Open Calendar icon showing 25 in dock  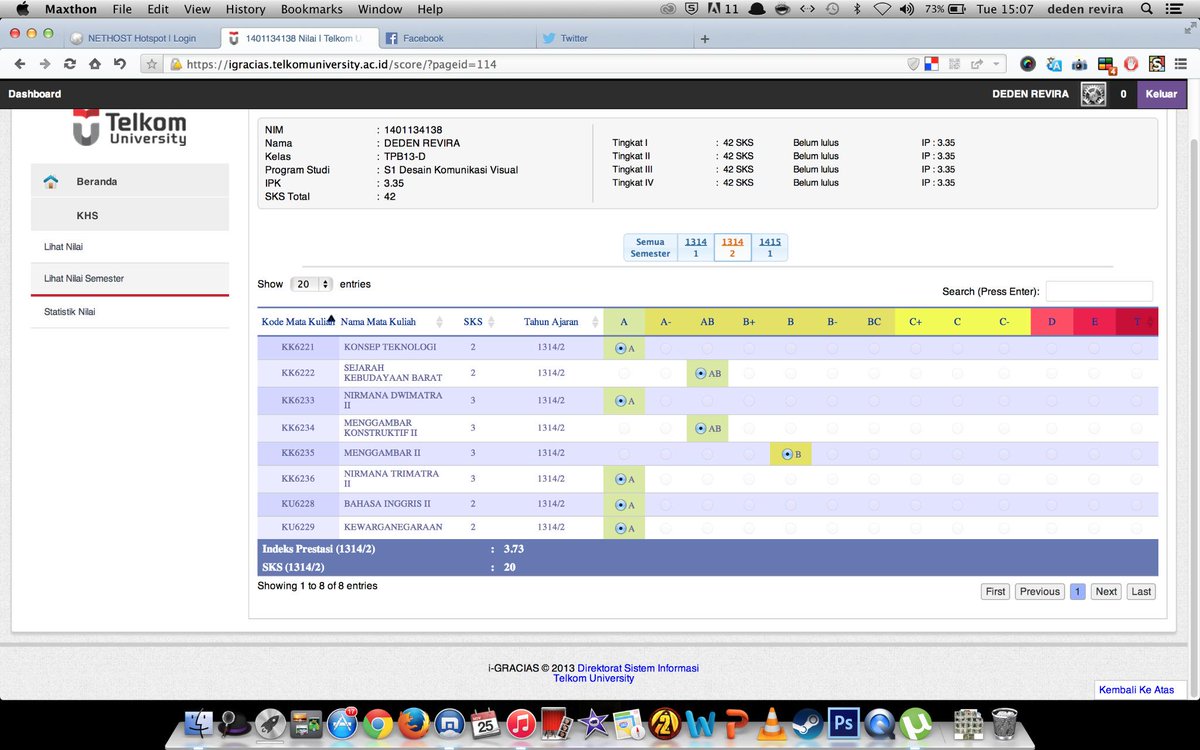point(485,723)
